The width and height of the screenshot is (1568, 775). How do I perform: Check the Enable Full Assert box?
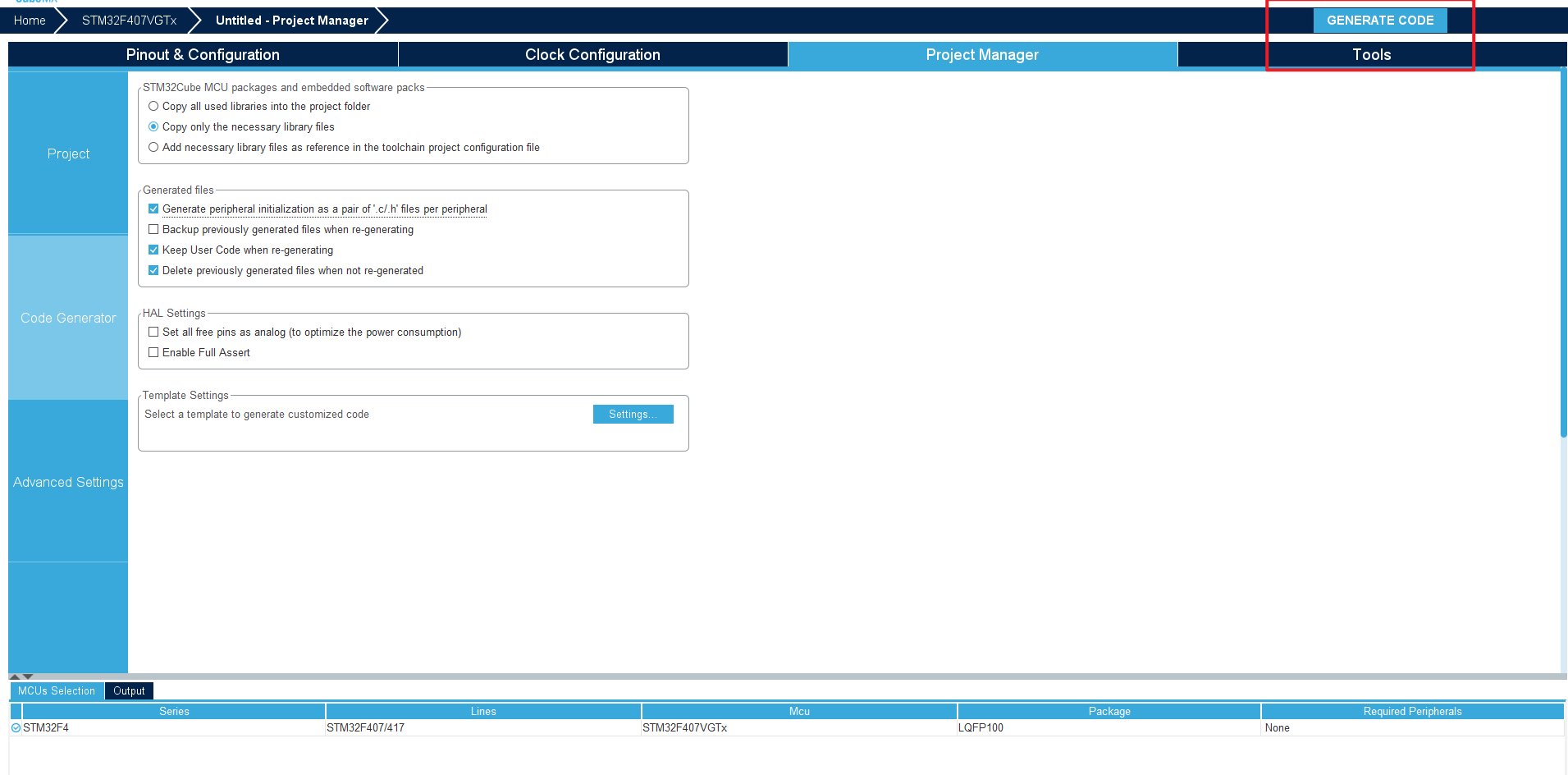153,352
